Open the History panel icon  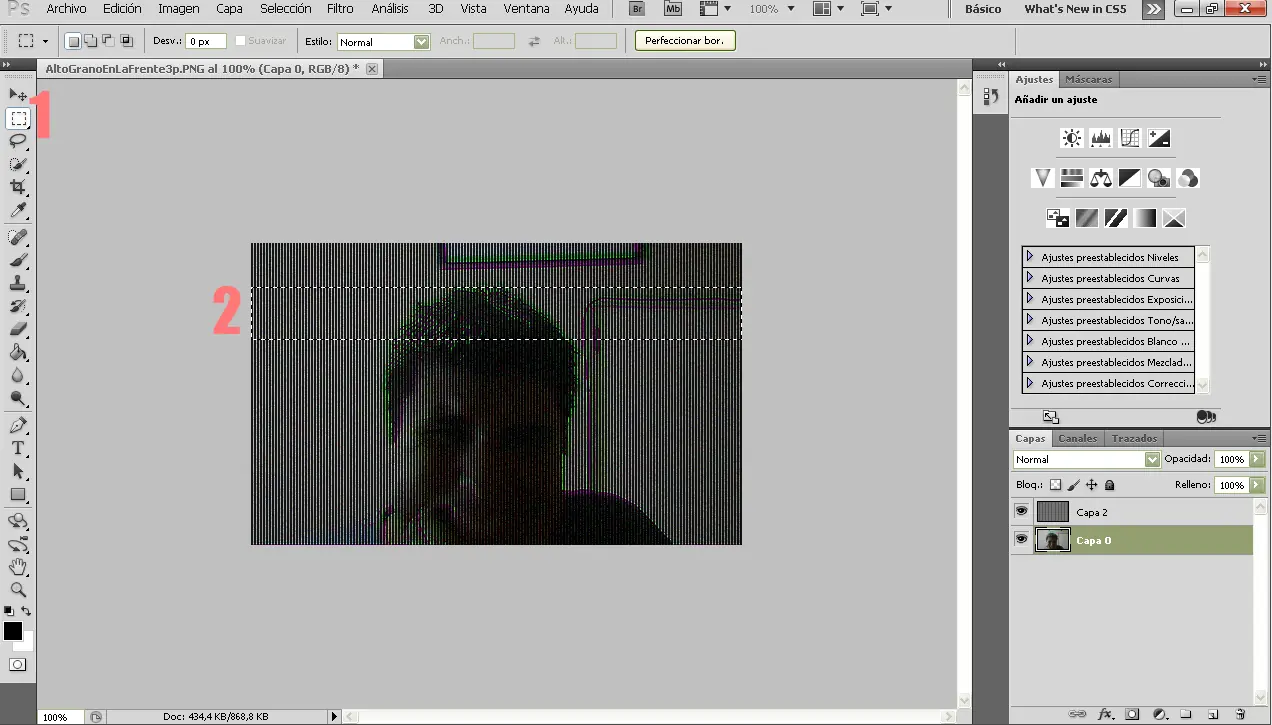[991, 96]
